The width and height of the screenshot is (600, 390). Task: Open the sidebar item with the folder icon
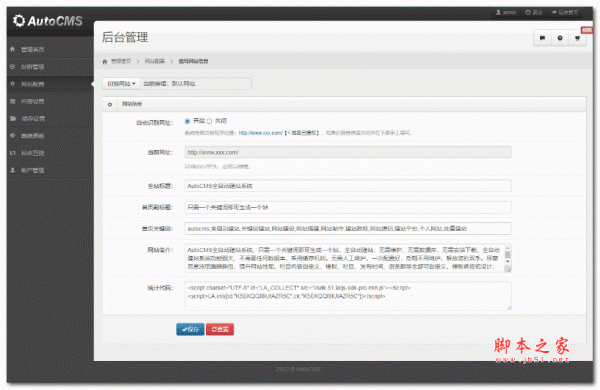click(50, 118)
